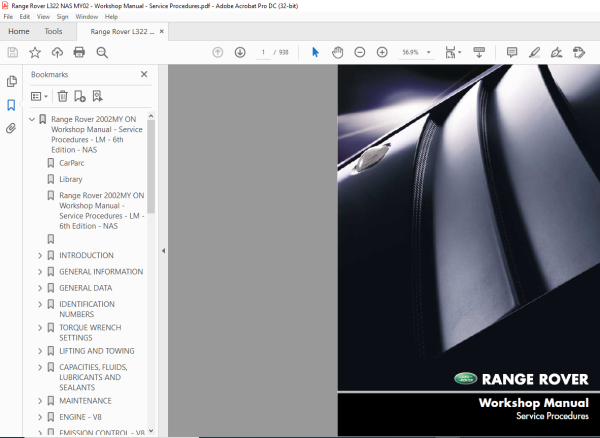Open the View menu
The height and width of the screenshot is (438, 600).
click(43, 17)
